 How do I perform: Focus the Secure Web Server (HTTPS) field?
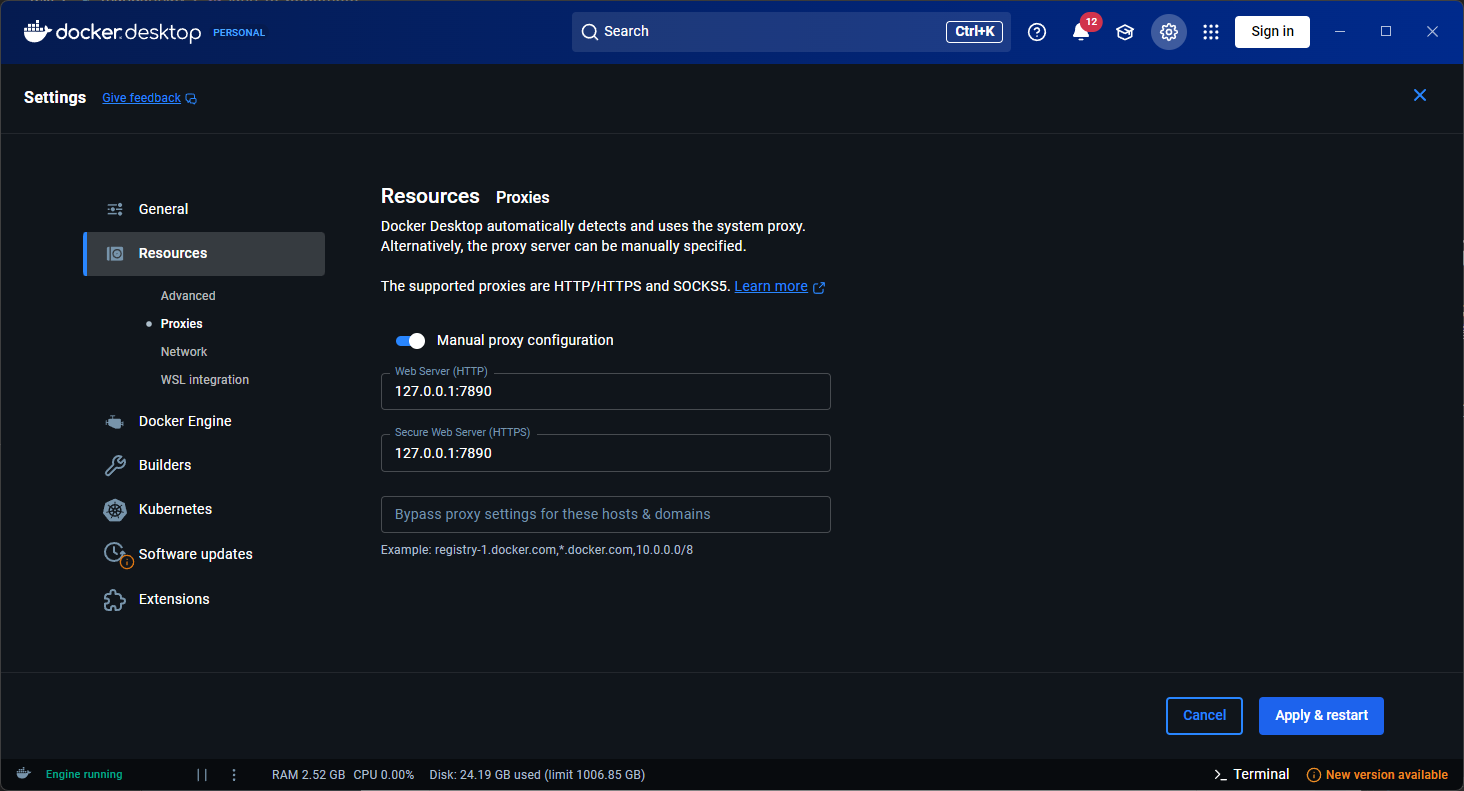point(606,453)
